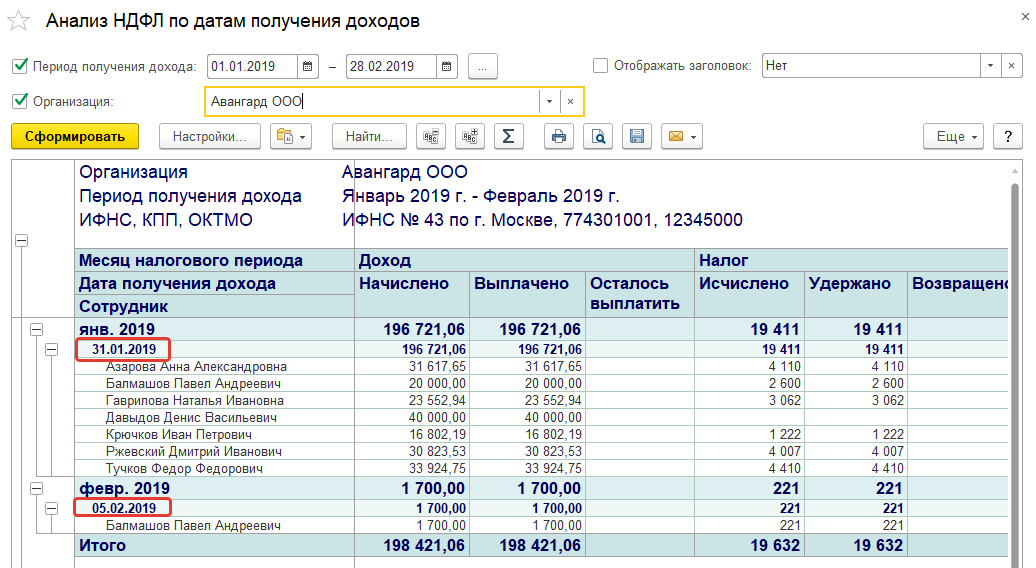Open calendar picker for end date 28.02.2019
The width and height of the screenshot is (1036, 568).
[x=447, y=67]
